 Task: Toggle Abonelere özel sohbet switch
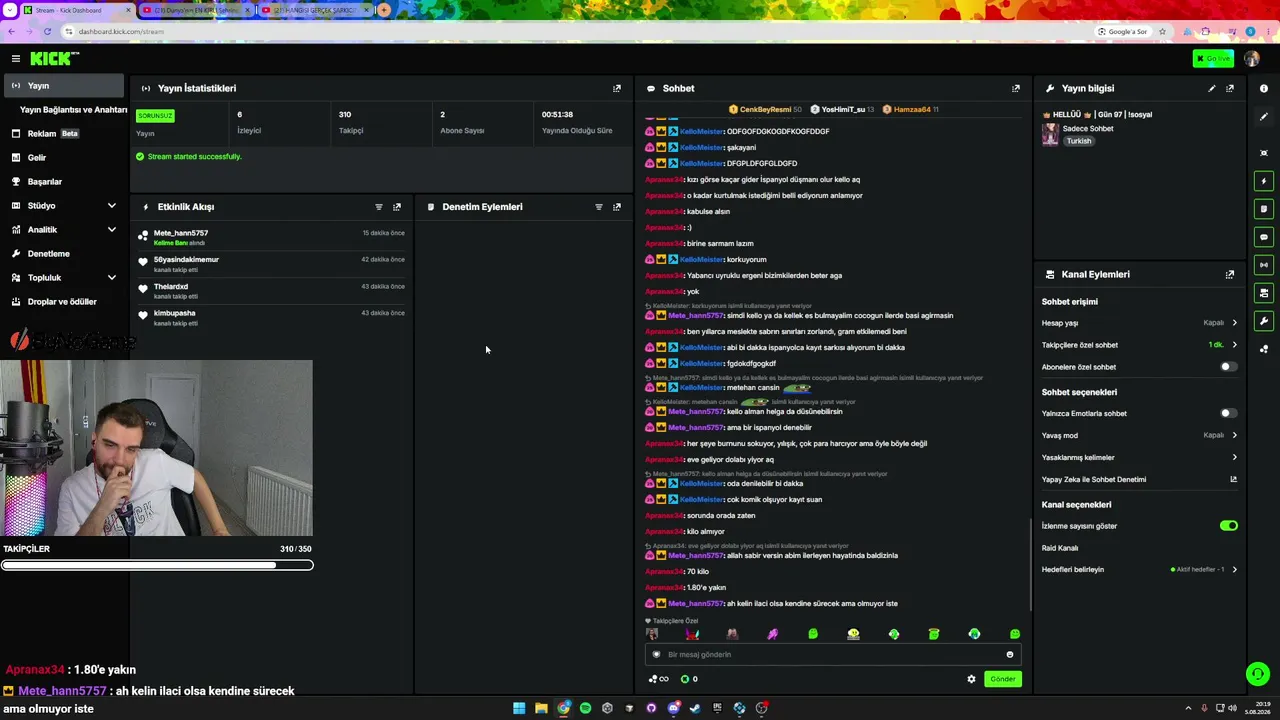click(x=1229, y=367)
